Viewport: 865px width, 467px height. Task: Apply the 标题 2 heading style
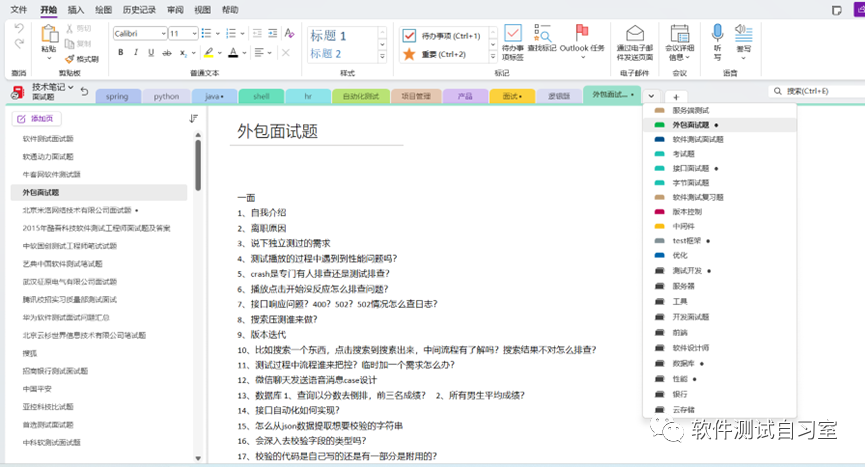325,53
